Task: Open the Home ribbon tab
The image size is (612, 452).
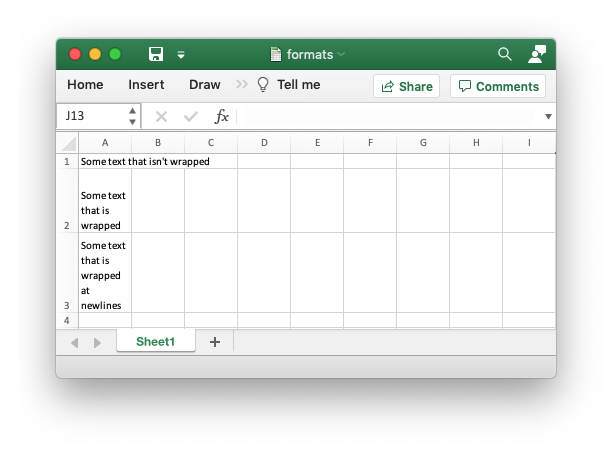Action: tap(85, 85)
